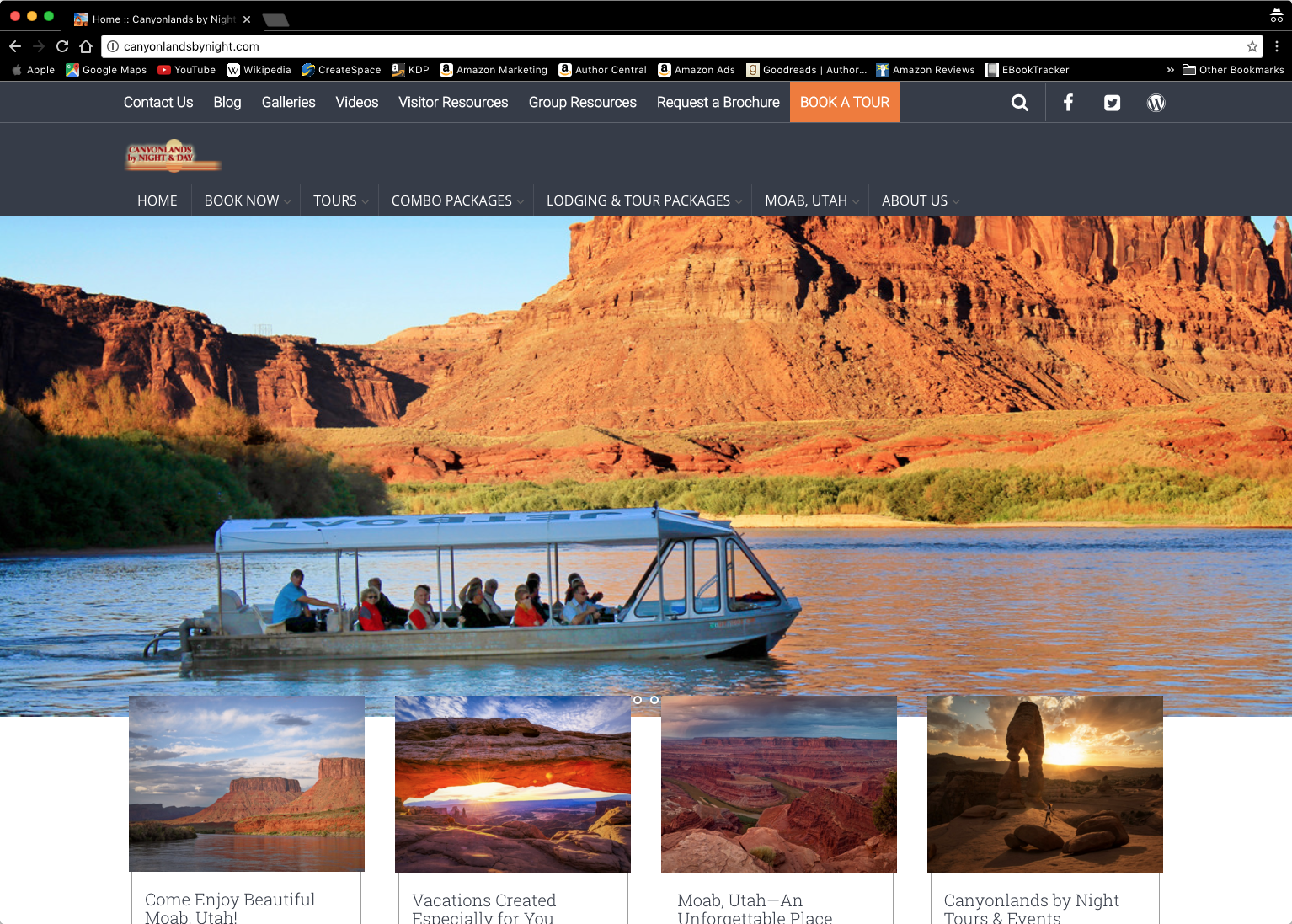
Task: Bookmark this page with the star icon
Action: (1252, 46)
